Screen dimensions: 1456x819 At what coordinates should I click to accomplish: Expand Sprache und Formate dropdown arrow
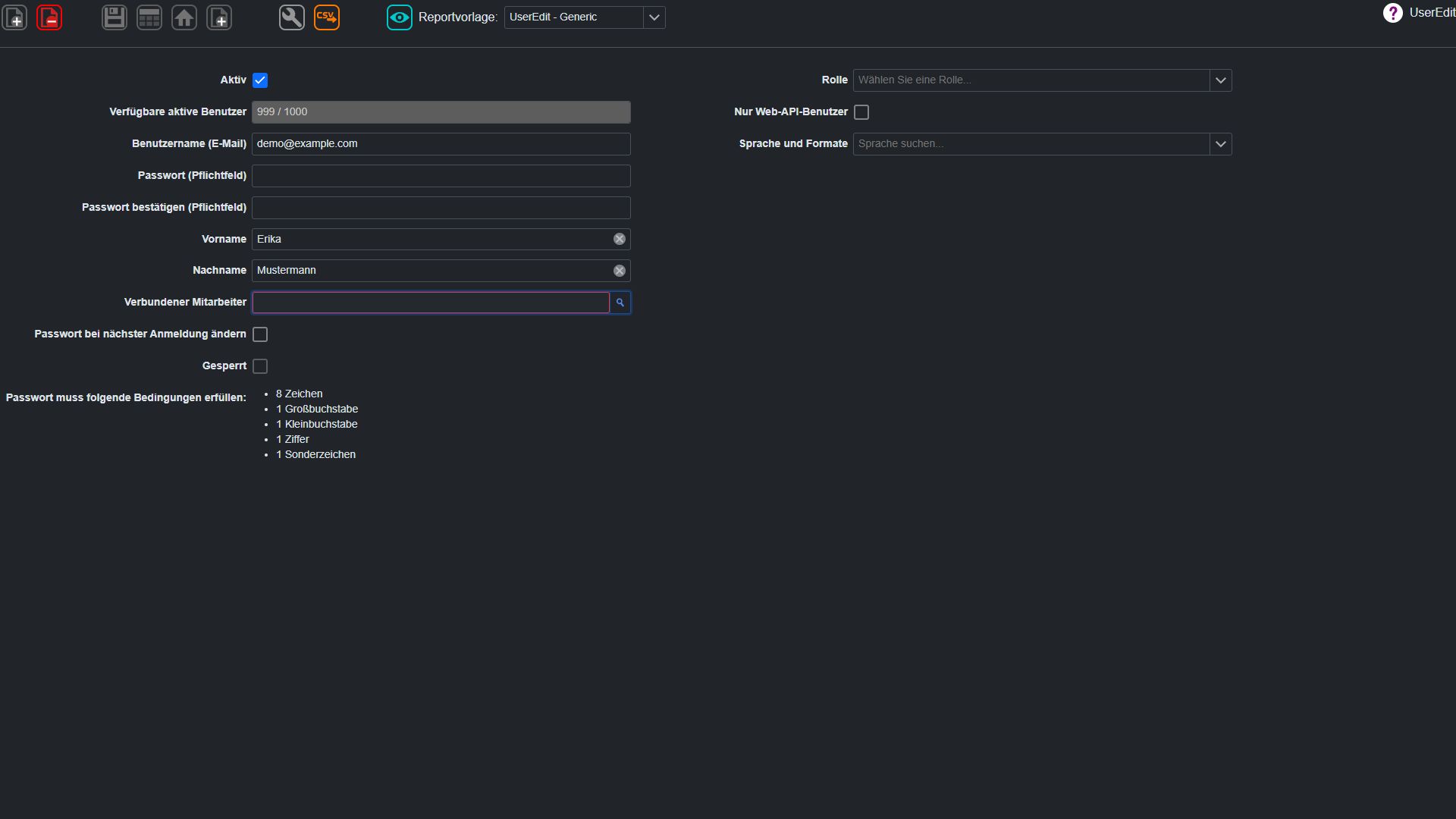(1221, 144)
